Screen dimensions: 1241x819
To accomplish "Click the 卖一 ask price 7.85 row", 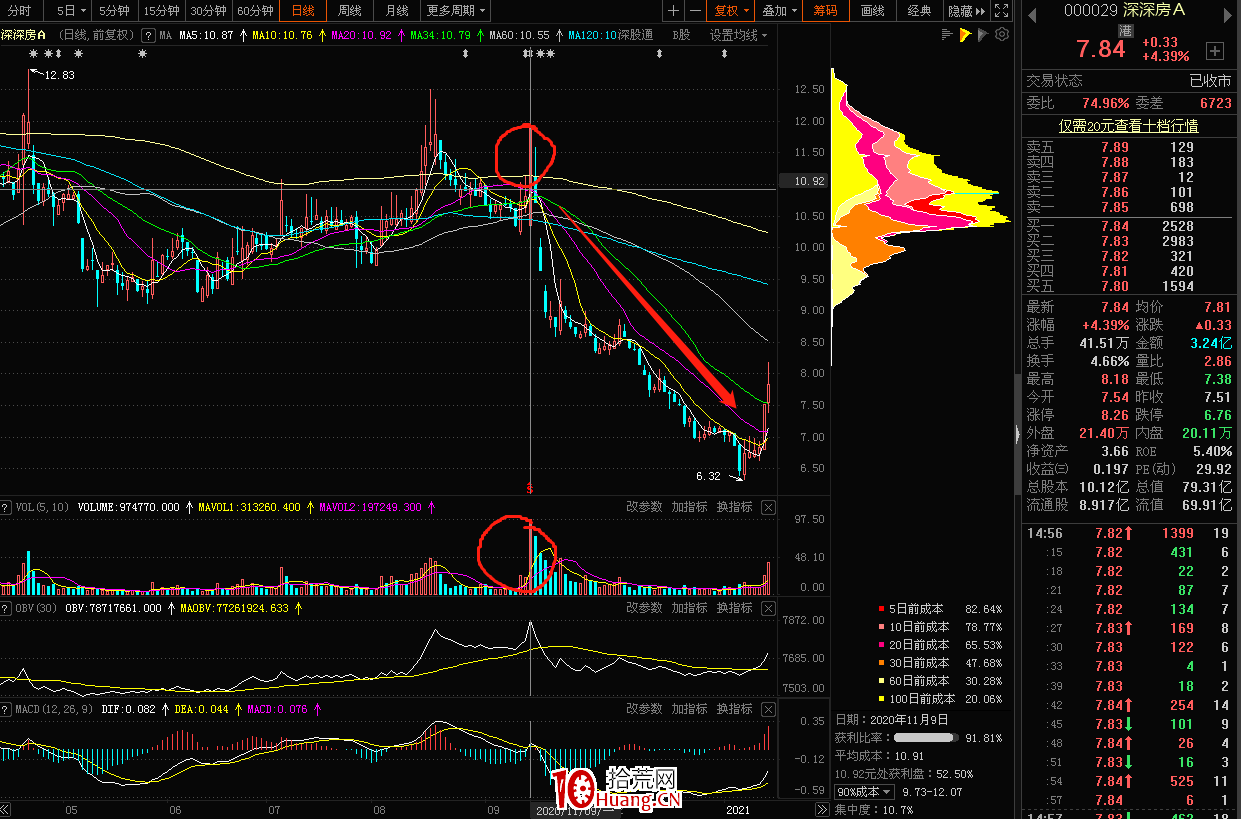I will click(1129, 207).
